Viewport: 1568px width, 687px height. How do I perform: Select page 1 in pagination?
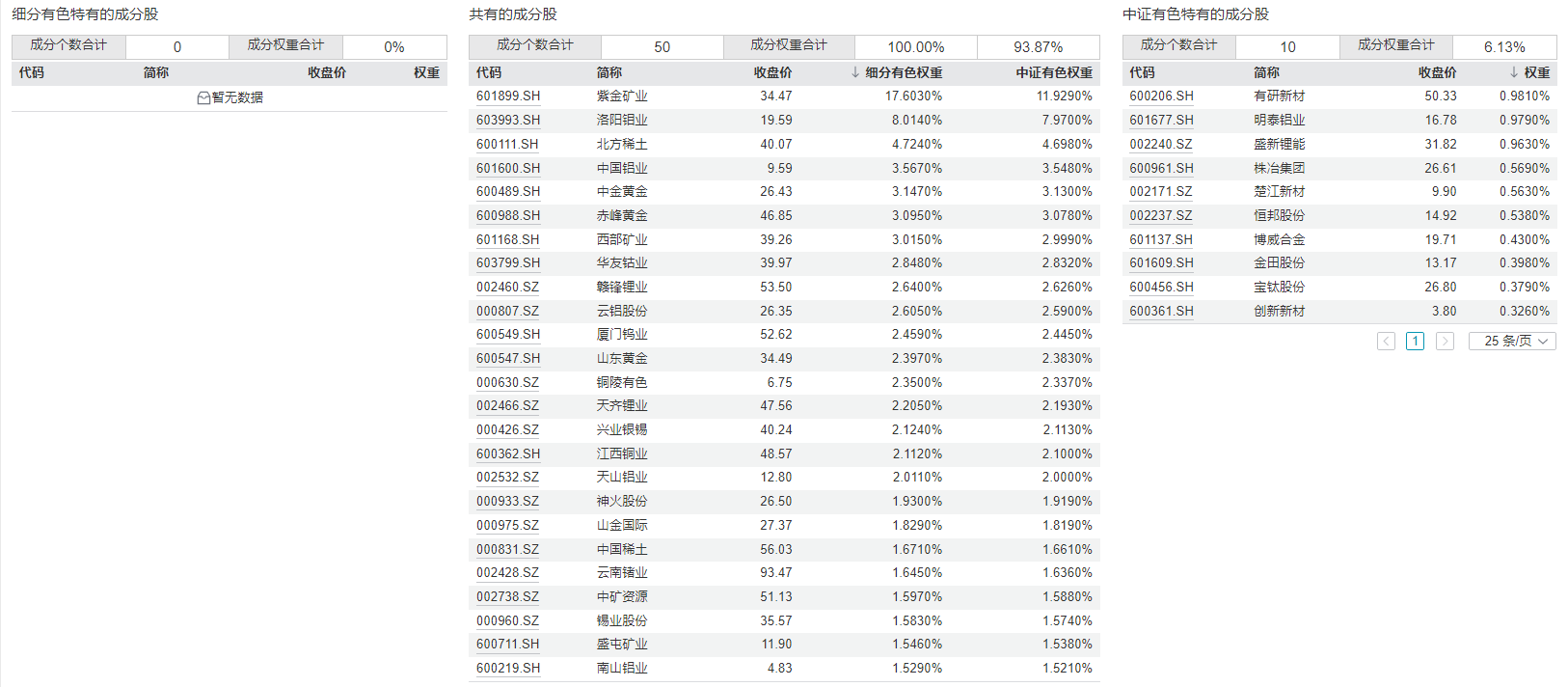click(x=1415, y=341)
